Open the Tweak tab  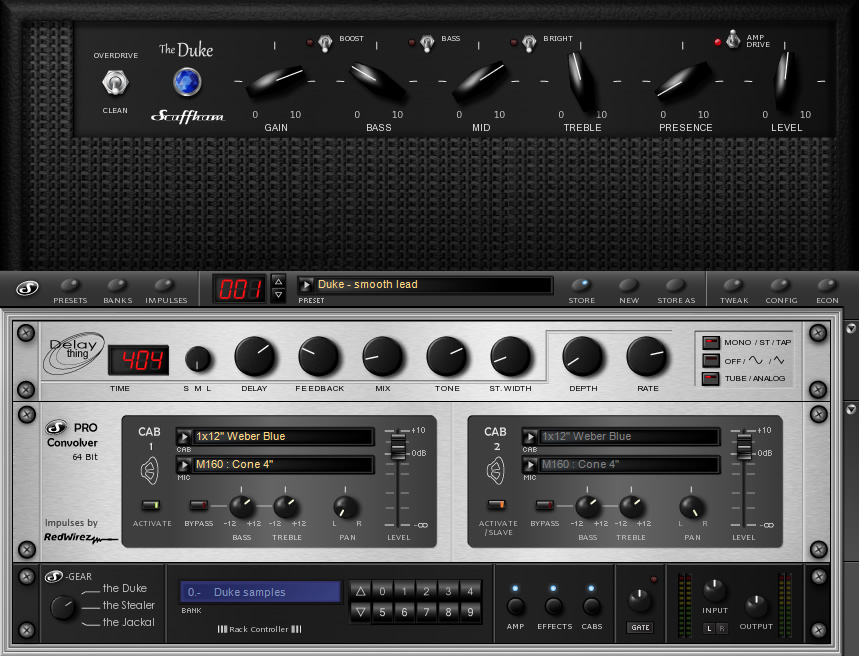pyautogui.click(x=733, y=285)
